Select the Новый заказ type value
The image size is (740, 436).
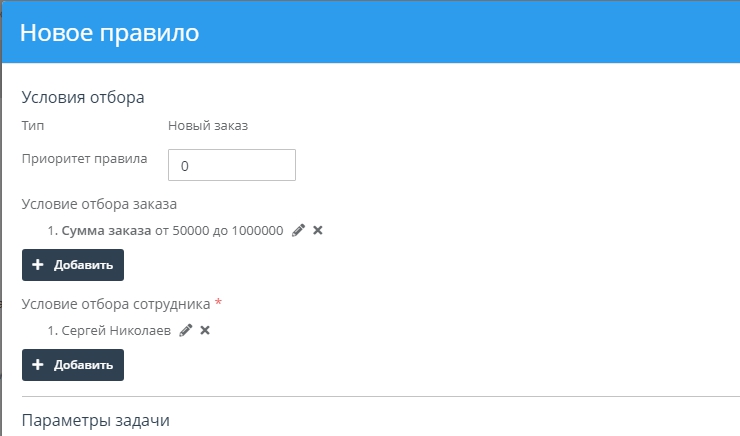pyautogui.click(x=208, y=126)
